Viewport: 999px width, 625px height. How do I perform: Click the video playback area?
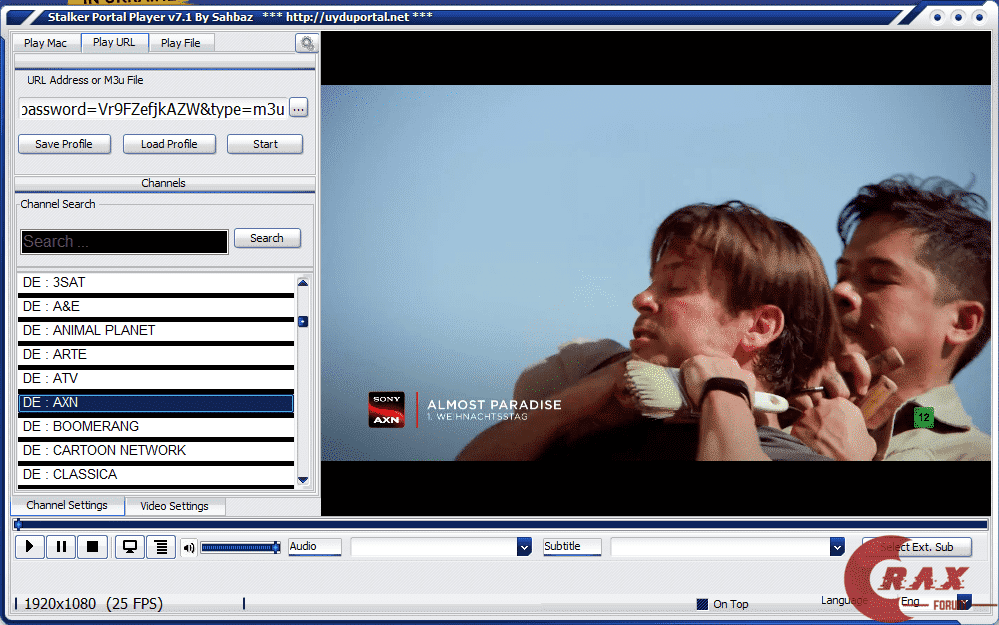(656, 273)
